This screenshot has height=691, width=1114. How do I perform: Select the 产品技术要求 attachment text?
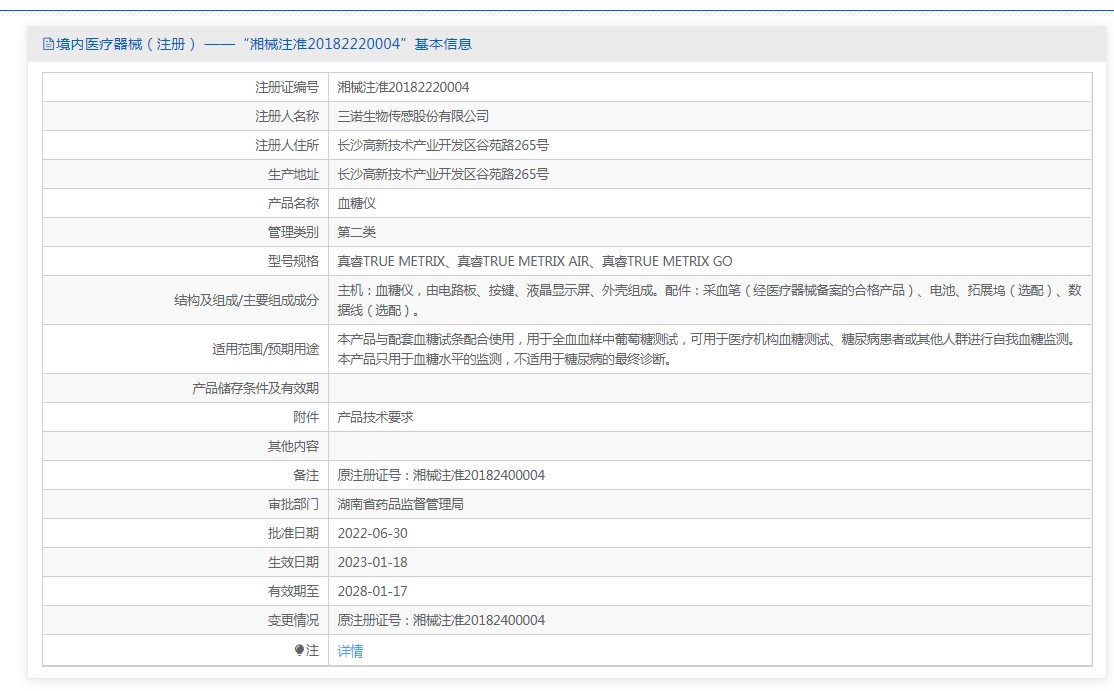point(375,418)
